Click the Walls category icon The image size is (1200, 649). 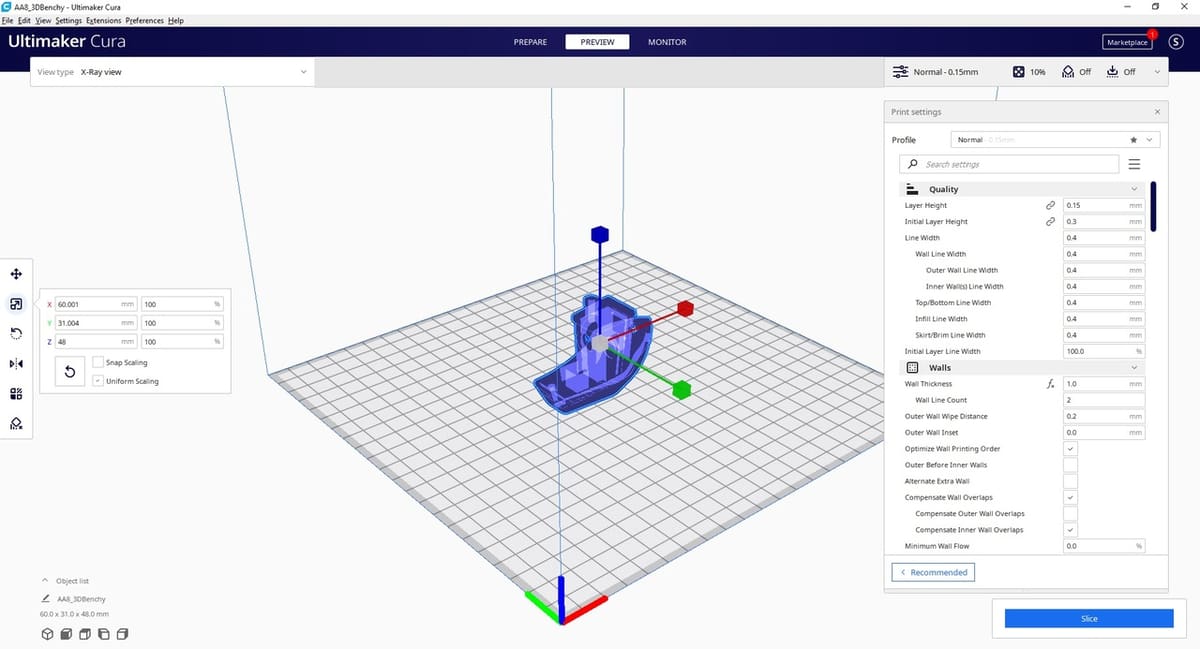coord(912,368)
